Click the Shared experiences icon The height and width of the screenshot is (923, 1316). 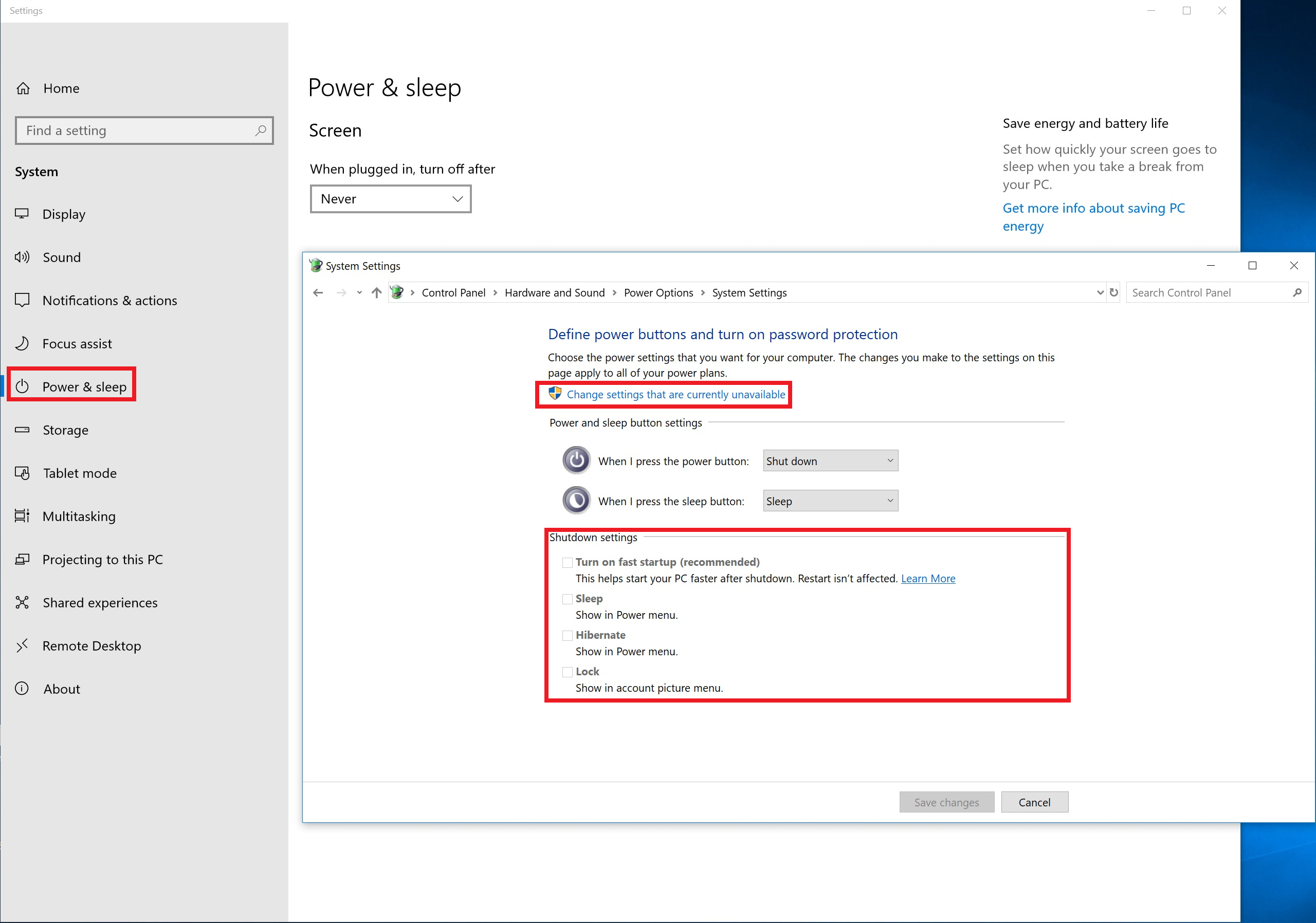(22, 602)
